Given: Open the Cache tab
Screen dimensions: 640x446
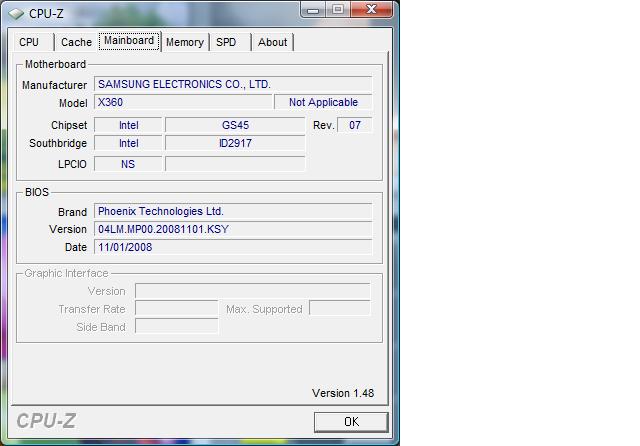Looking at the screenshot, I should pyautogui.click(x=76, y=42).
